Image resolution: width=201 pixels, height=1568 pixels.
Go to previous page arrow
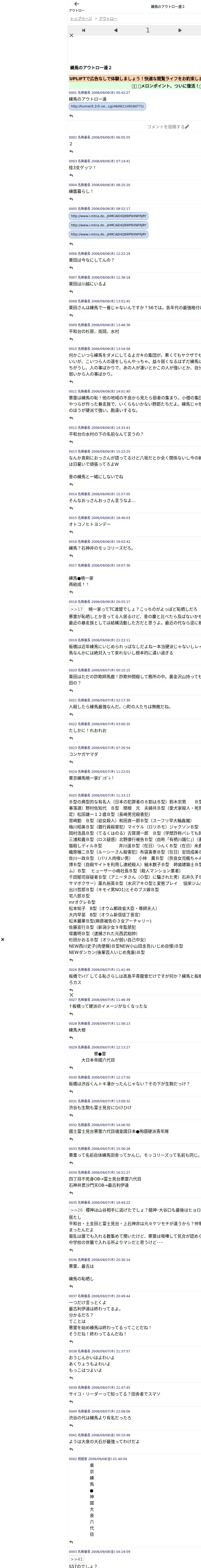tap(116, 30)
